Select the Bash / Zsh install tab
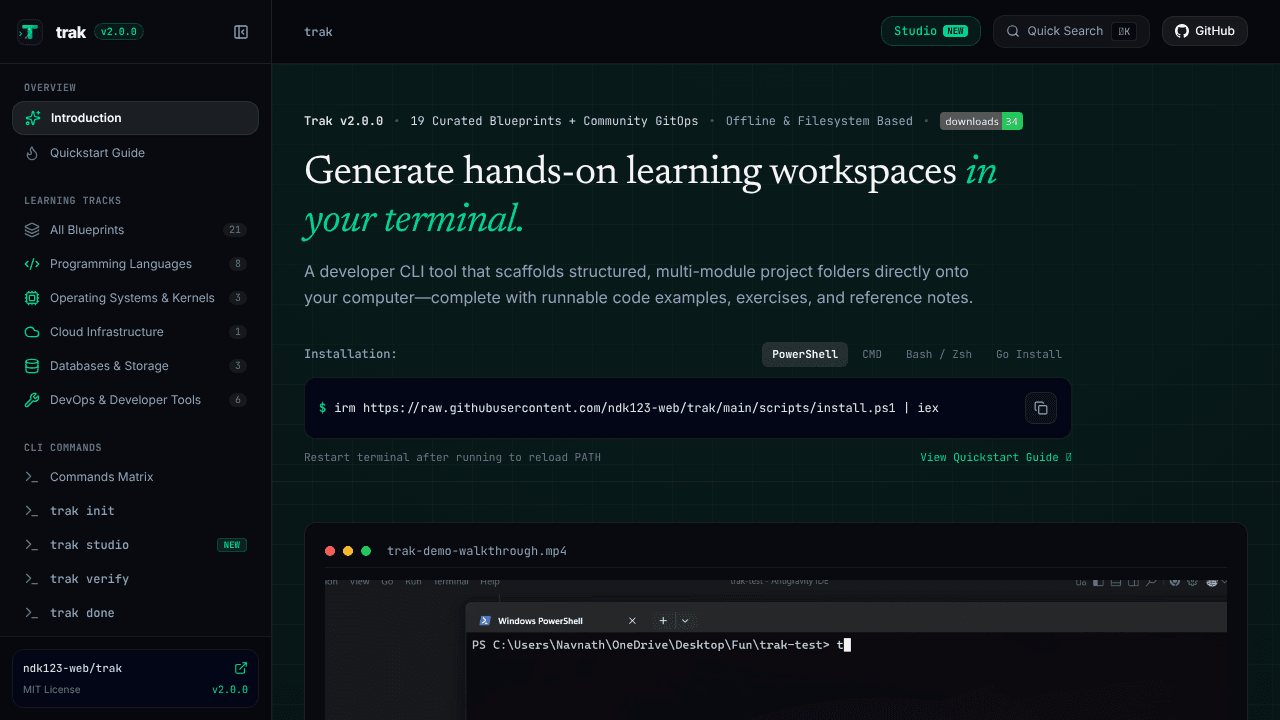This screenshot has height=720, width=1280. (x=939, y=354)
